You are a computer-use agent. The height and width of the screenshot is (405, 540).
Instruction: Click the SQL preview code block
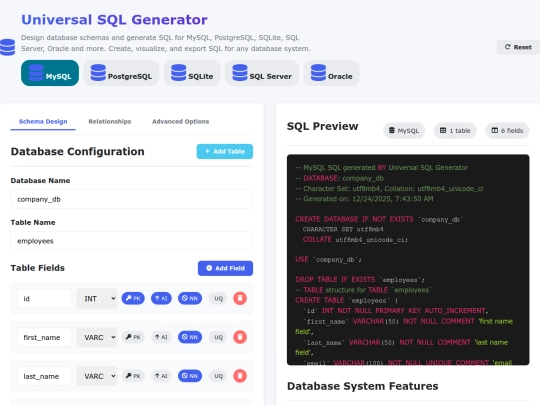click(x=408, y=260)
